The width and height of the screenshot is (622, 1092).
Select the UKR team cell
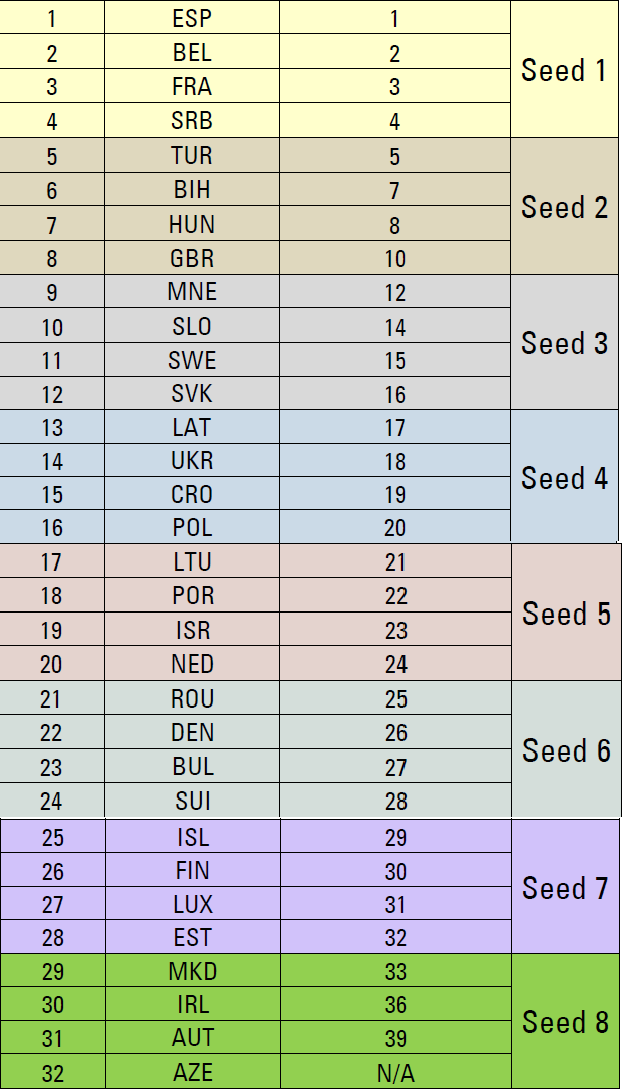pyautogui.click(x=192, y=461)
